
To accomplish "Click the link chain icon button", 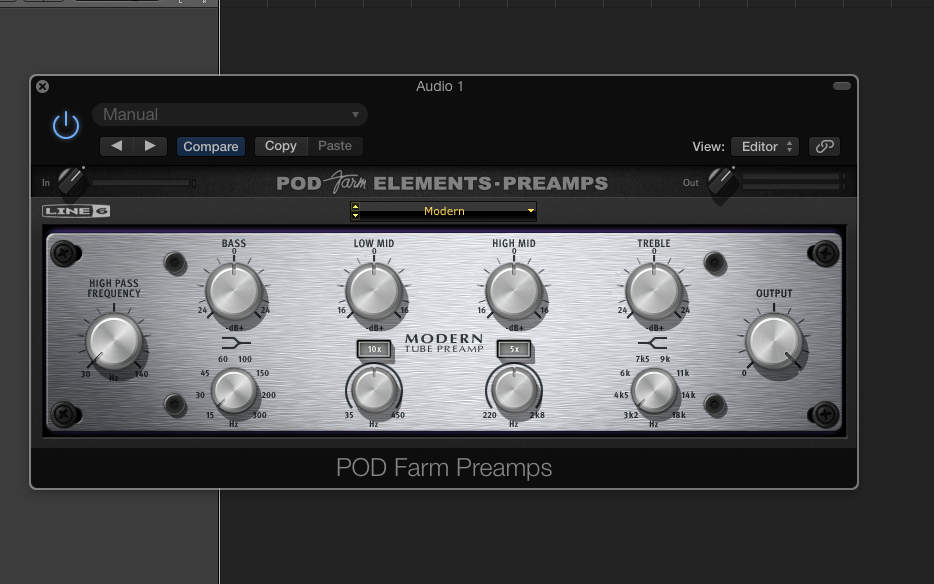I will pos(824,147).
